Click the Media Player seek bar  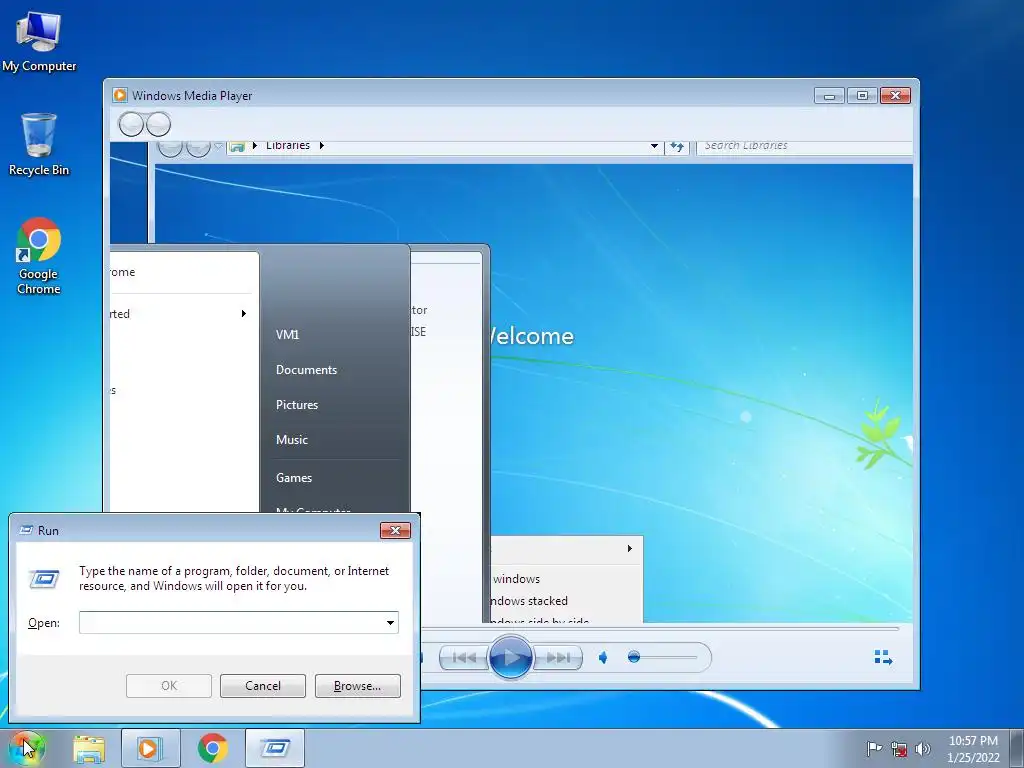pos(660,629)
